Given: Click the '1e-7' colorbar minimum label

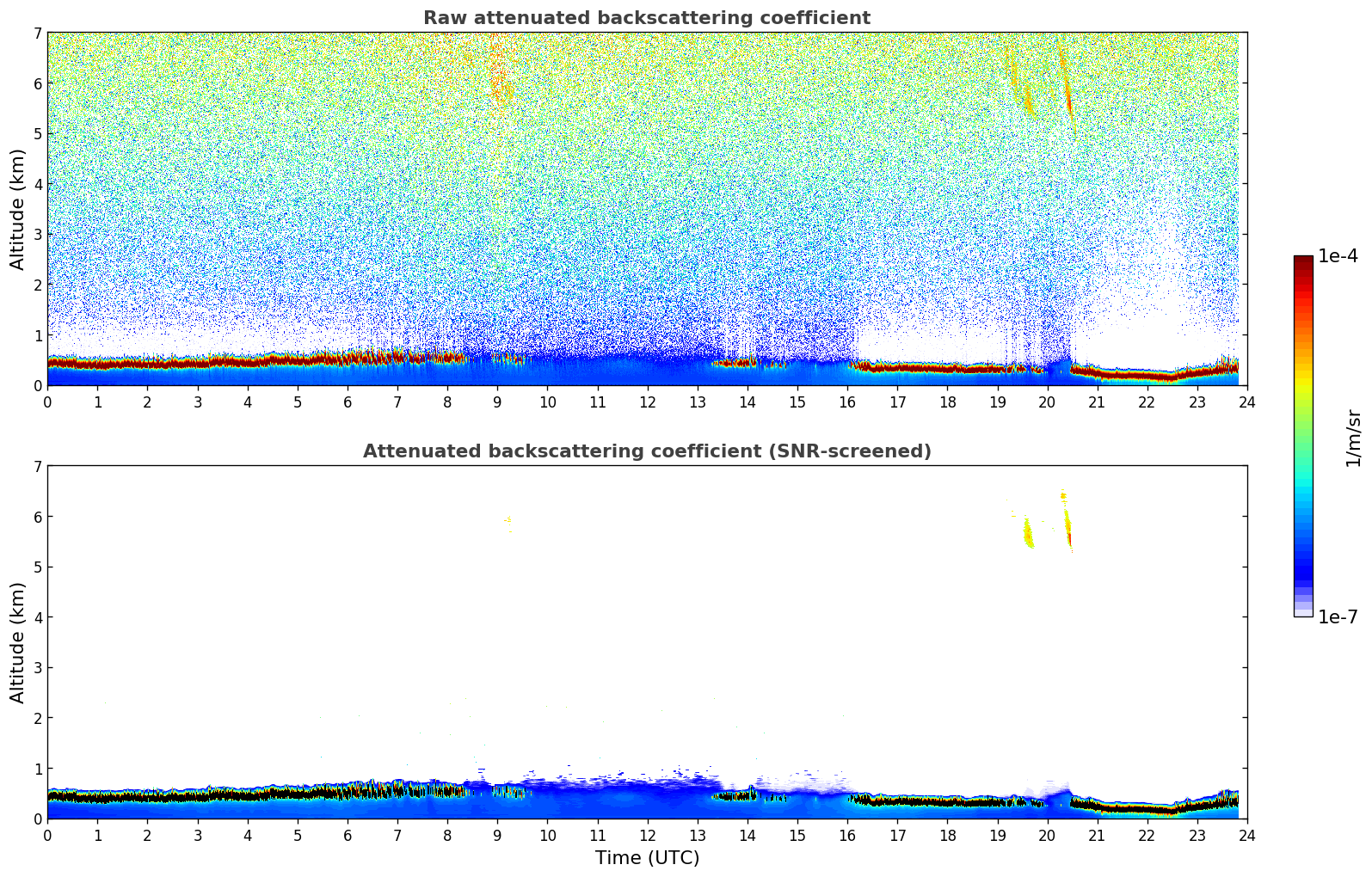Looking at the screenshot, I should tap(1338, 617).
